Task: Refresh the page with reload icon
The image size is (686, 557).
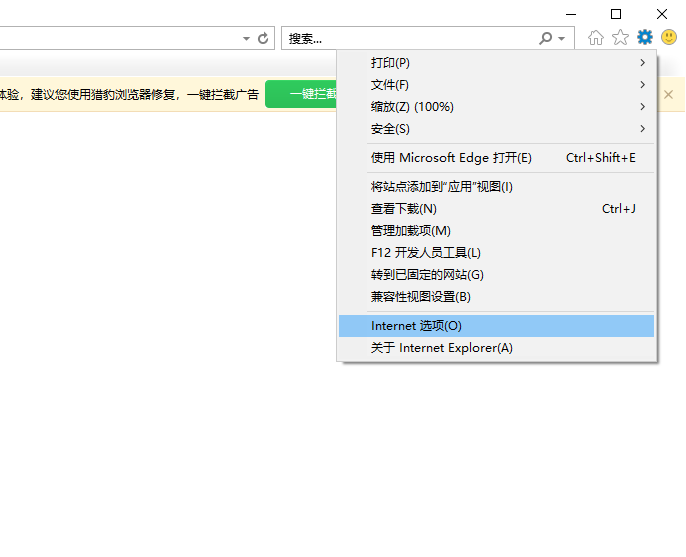Action: [263, 39]
